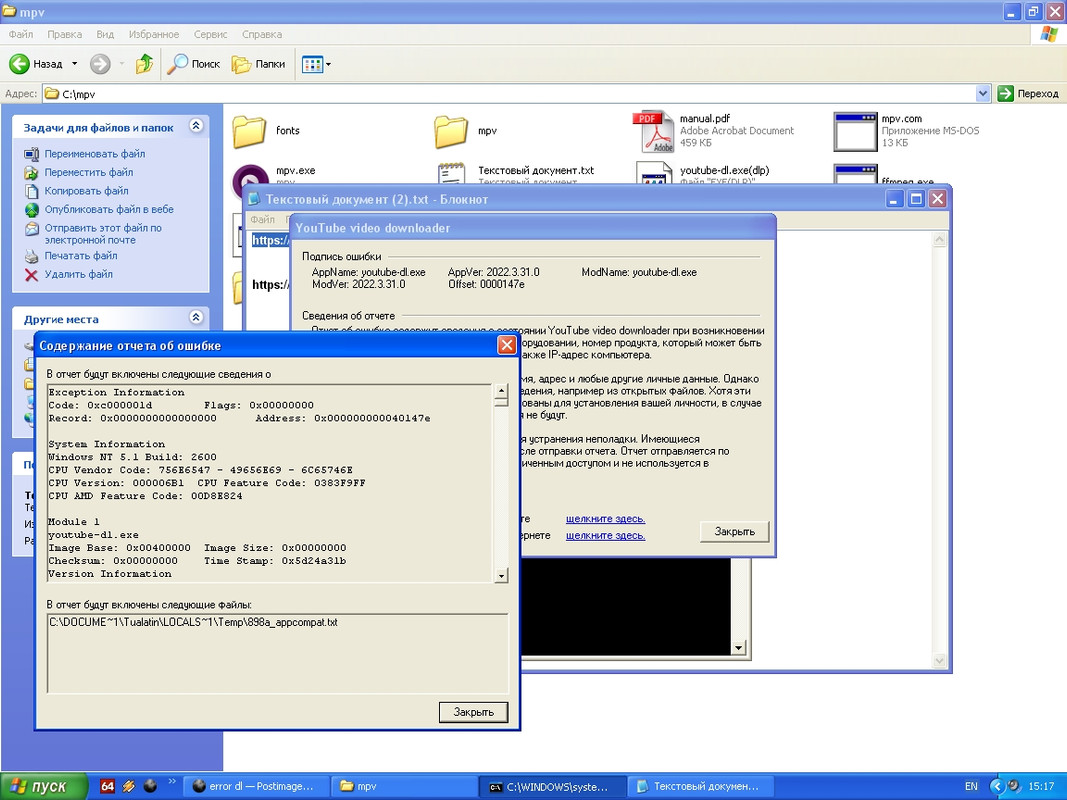Select the manual.pdf Acrobat icon
Screen dimensions: 1067x800
[x=653, y=131]
